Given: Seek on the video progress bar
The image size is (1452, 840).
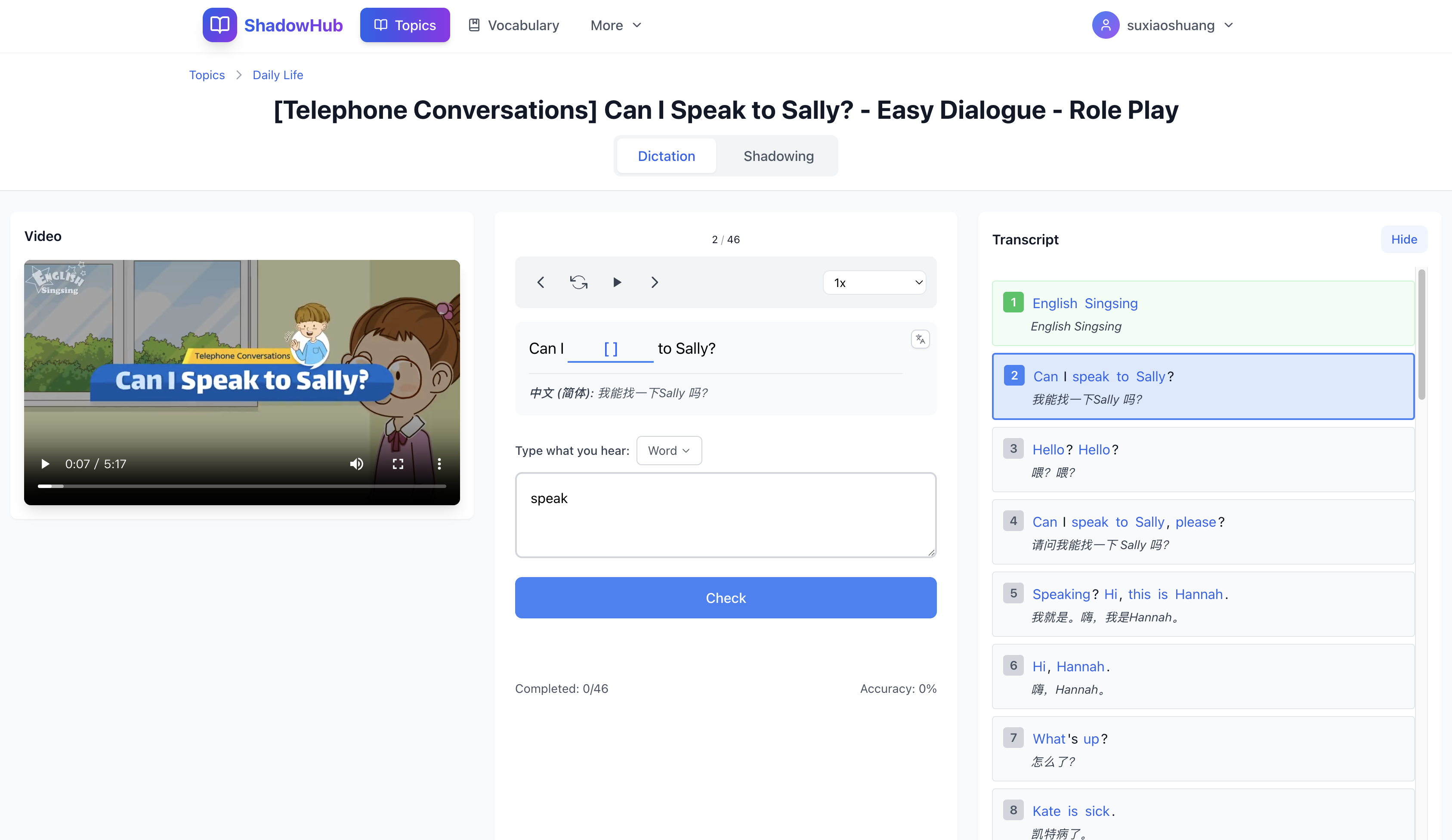Looking at the screenshot, I should (x=241, y=486).
